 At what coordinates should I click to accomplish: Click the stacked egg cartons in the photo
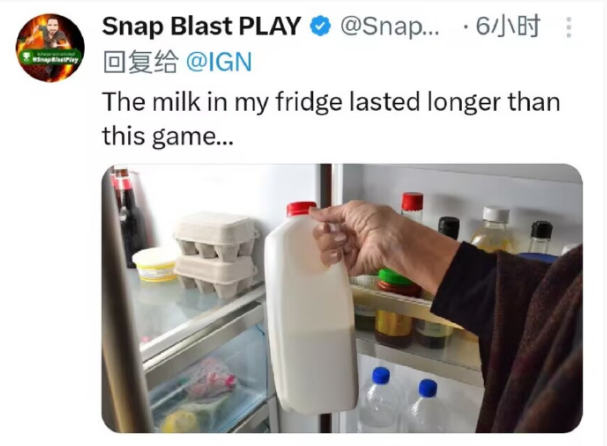216,256
